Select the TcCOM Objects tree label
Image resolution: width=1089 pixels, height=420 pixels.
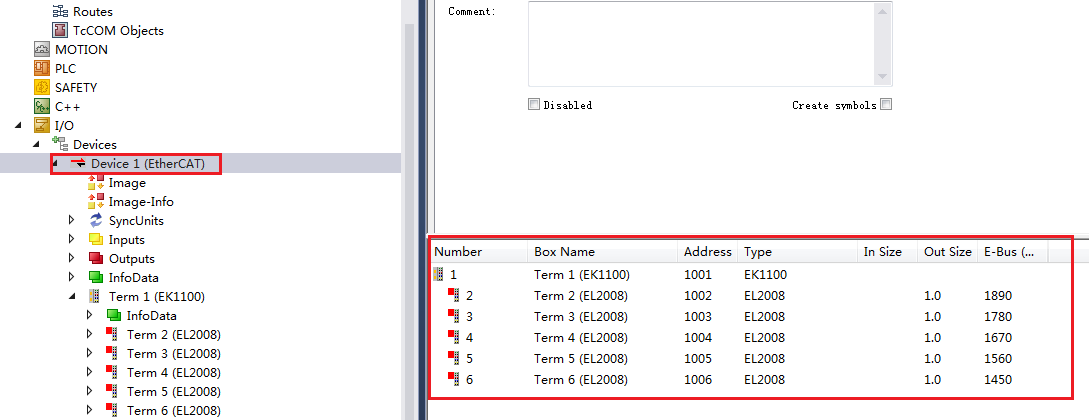119,31
